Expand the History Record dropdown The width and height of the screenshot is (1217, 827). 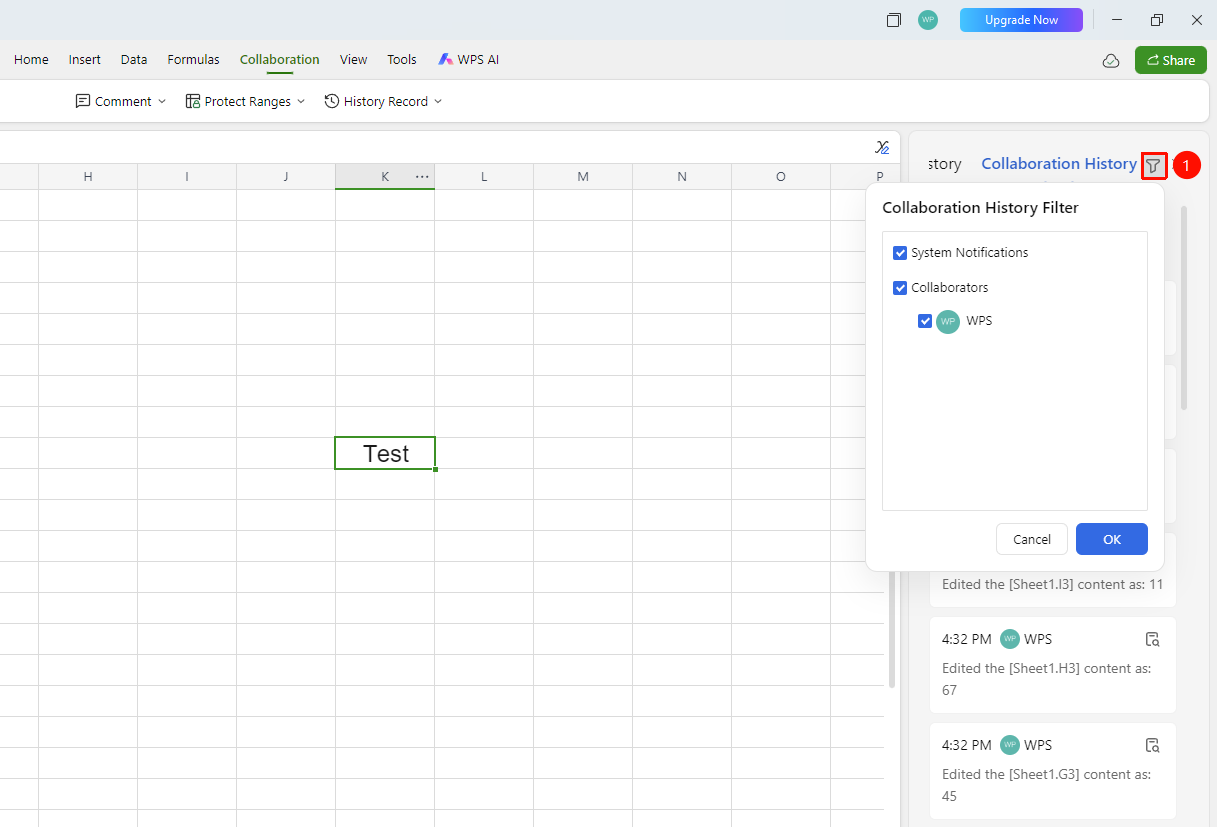[x=383, y=102]
